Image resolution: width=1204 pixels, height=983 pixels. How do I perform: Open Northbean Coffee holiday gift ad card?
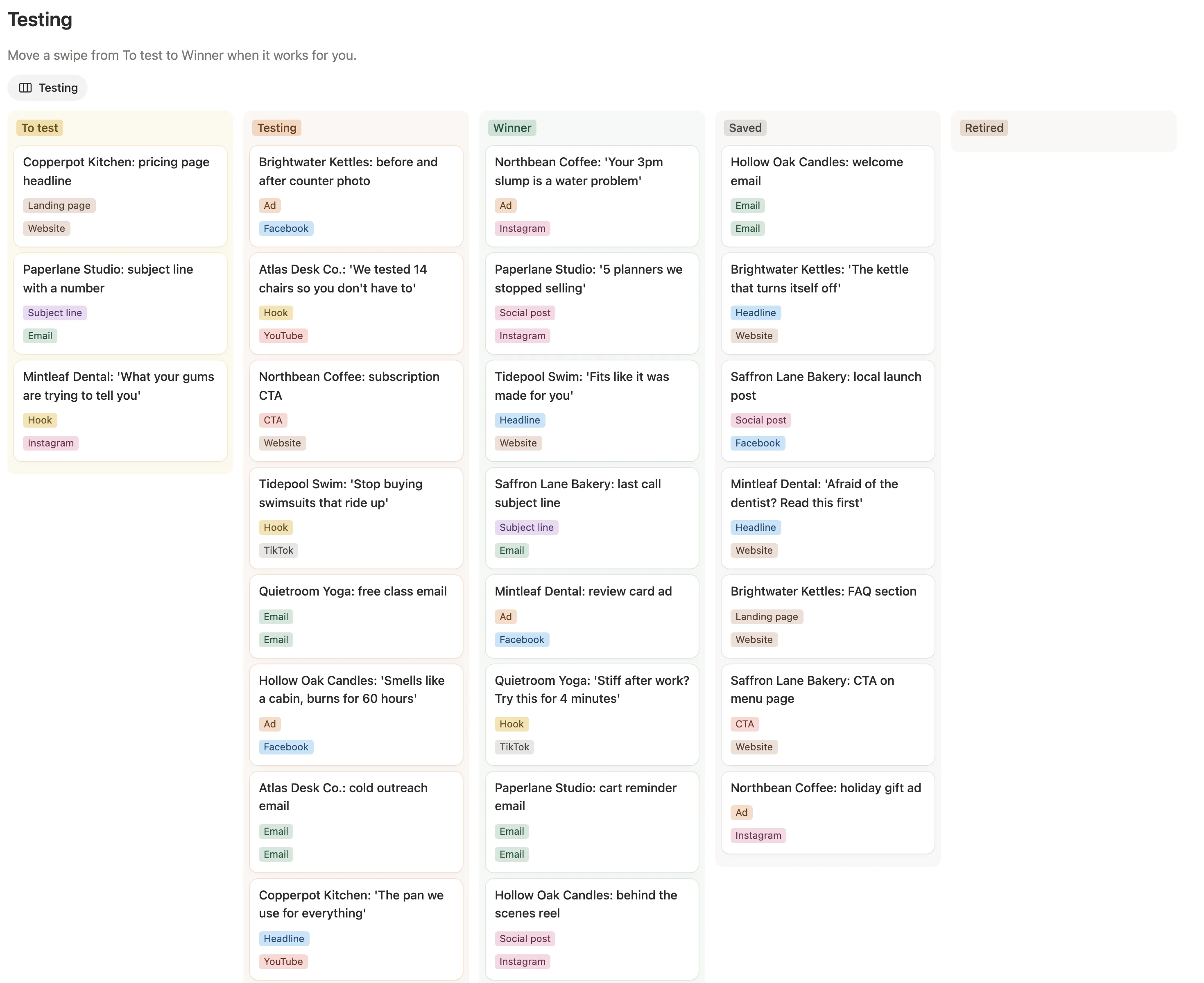click(828, 813)
